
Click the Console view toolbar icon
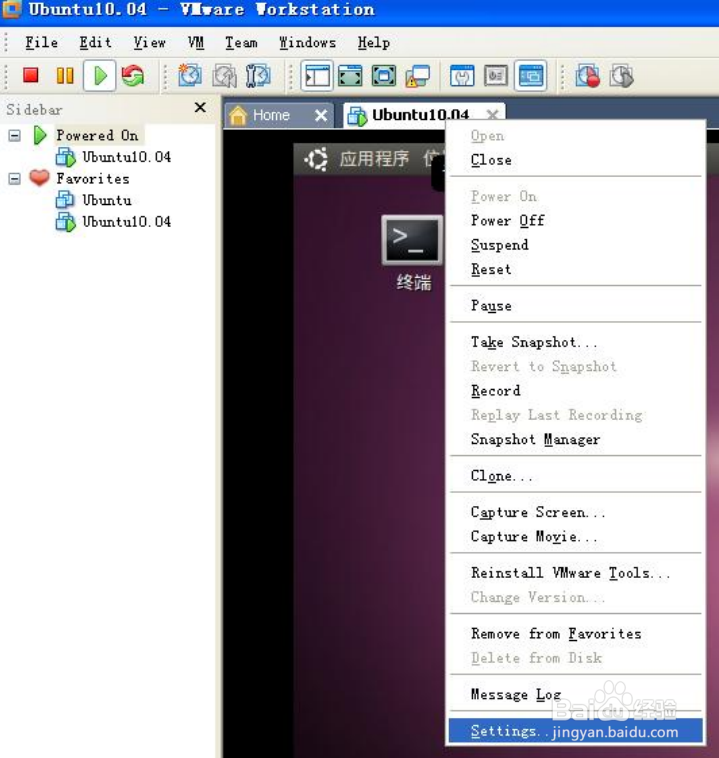click(530, 75)
